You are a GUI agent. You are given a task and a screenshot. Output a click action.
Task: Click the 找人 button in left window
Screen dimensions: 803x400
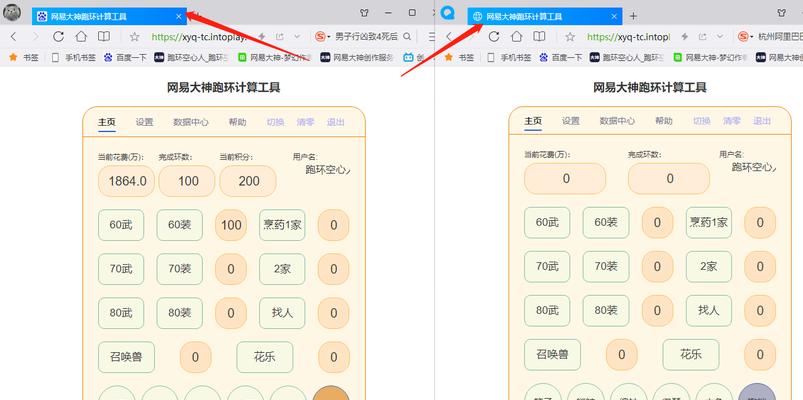pyautogui.click(x=282, y=313)
